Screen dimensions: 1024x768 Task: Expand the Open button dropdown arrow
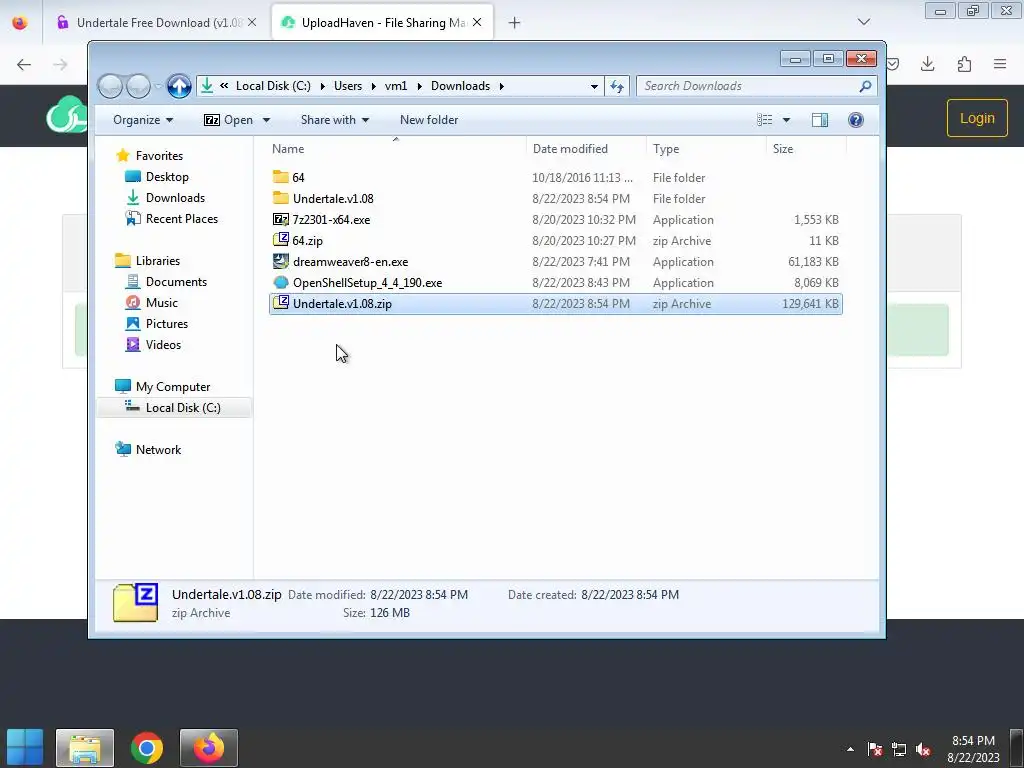(x=266, y=120)
